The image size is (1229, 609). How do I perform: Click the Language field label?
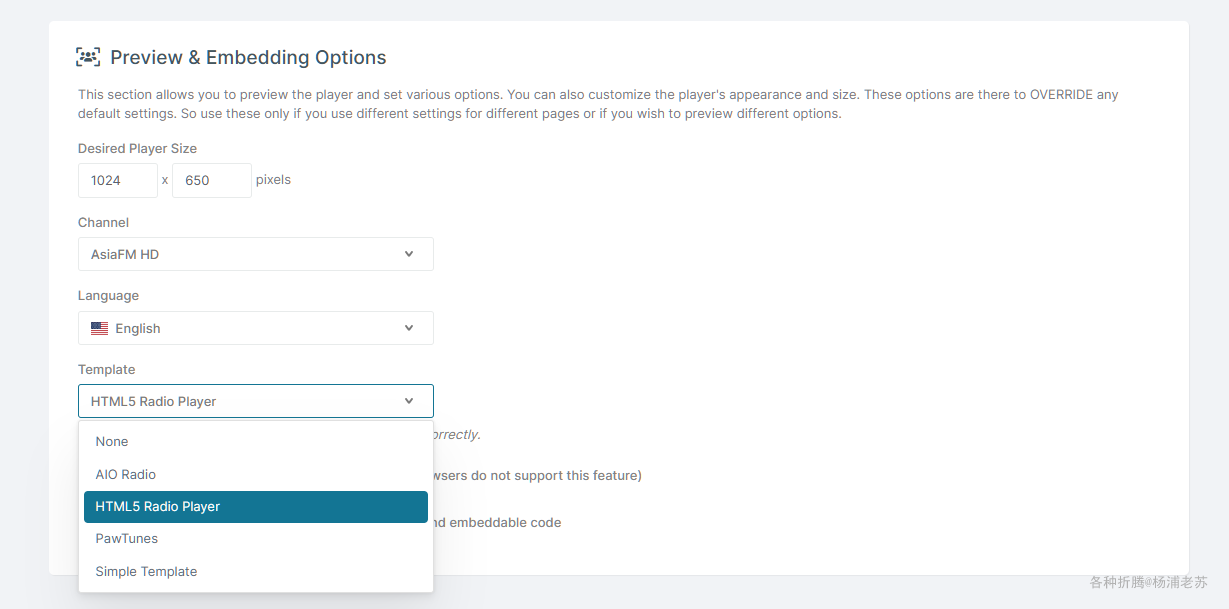pyautogui.click(x=108, y=295)
